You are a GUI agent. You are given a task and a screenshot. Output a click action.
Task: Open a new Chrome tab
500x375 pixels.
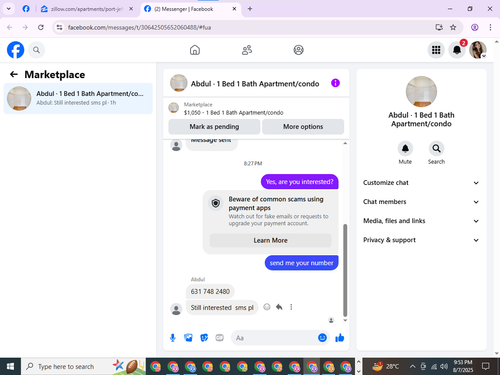point(250,9)
